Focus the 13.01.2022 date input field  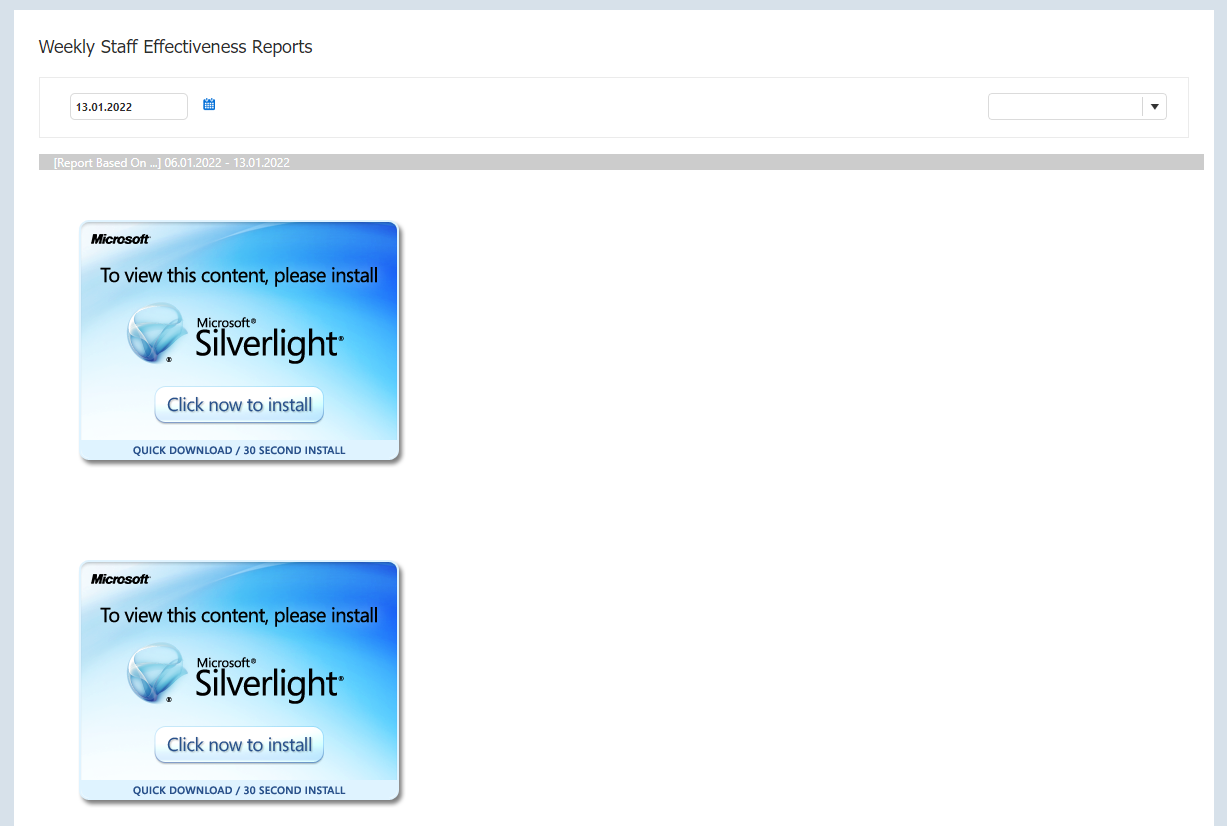(x=128, y=107)
